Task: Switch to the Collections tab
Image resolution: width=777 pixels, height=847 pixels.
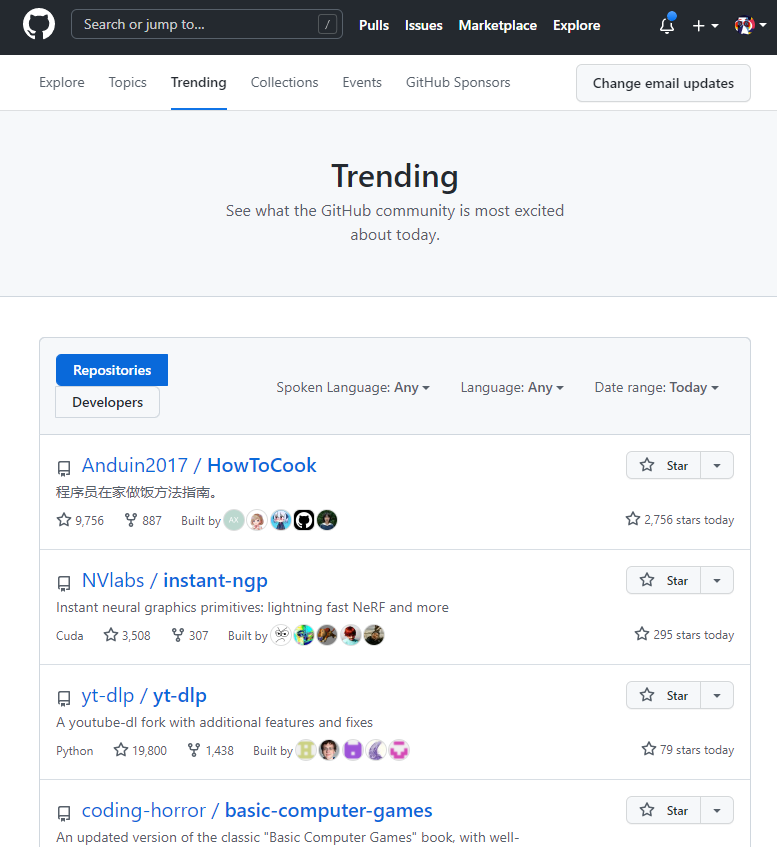Action: point(284,82)
